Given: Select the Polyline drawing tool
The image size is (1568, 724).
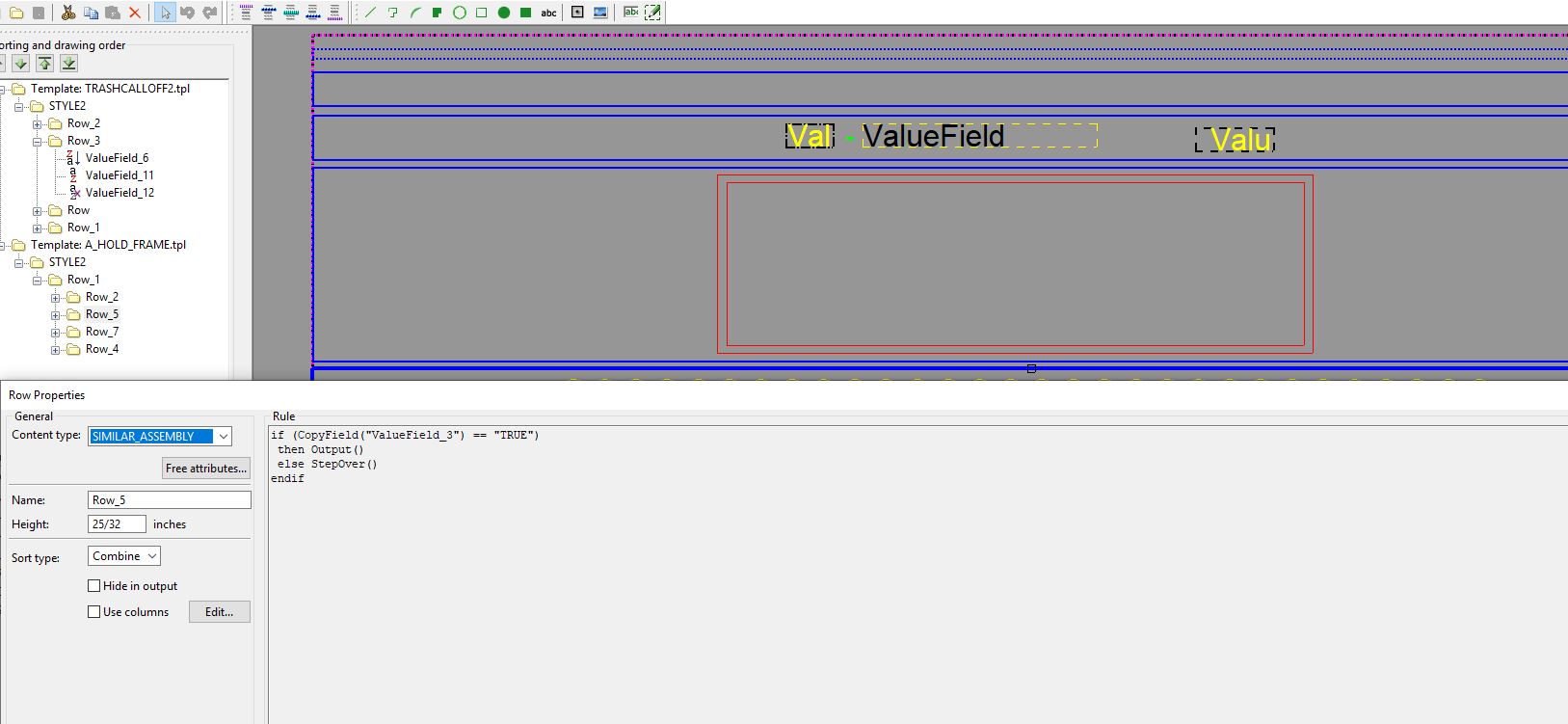Looking at the screenshot, I should click(393, 13).
